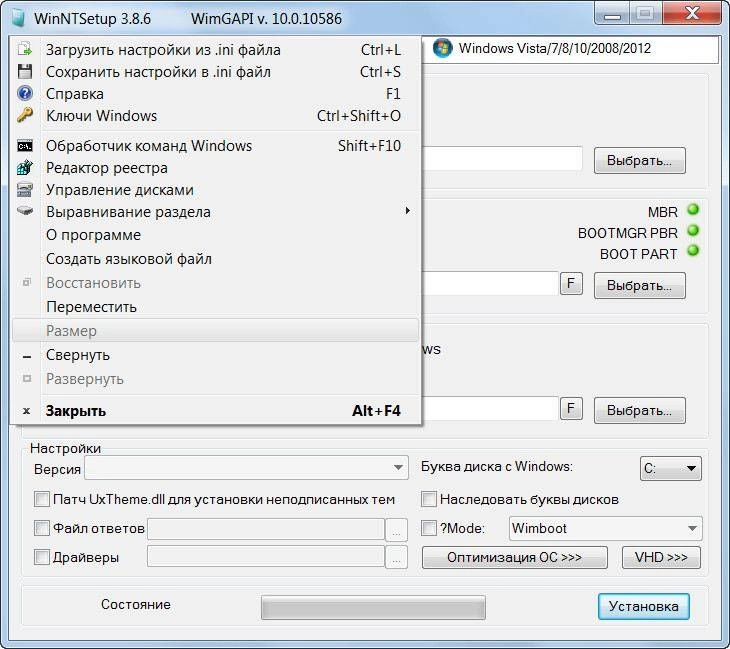
Task: Click Оптимизация ОС >>> button
Action: (x=514, y=557)
